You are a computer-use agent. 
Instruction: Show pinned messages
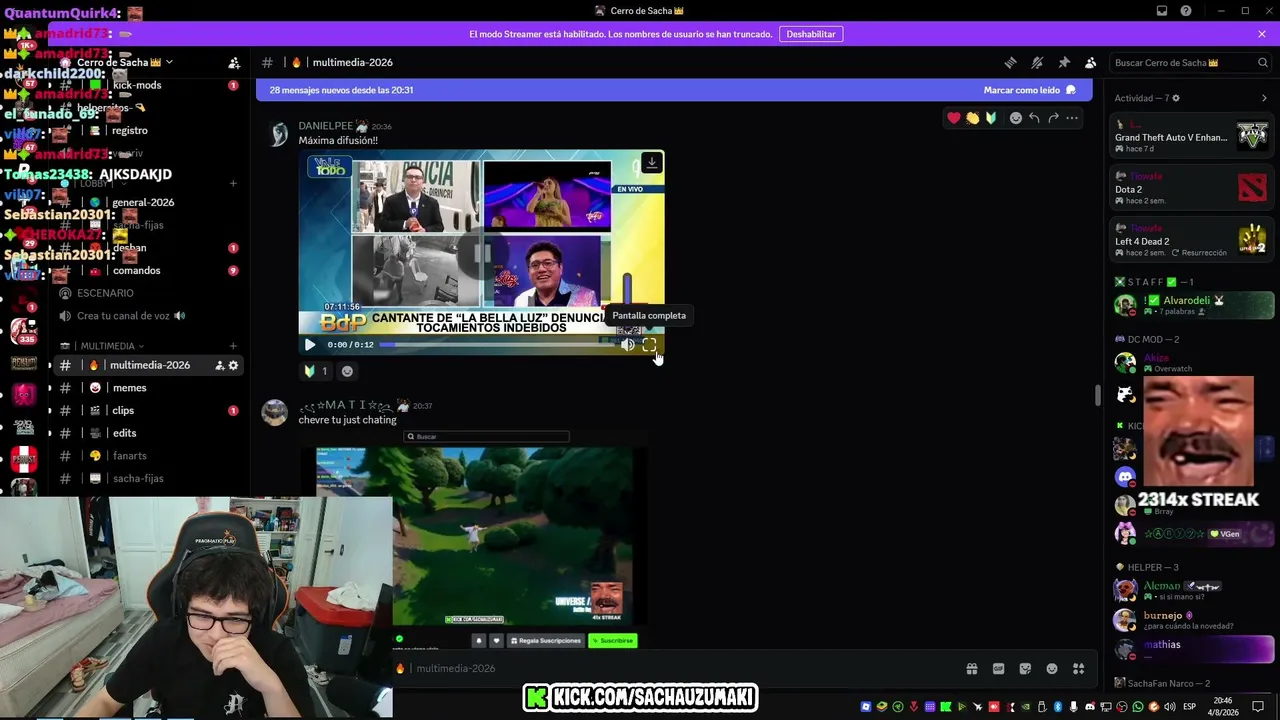[1064, 62]
